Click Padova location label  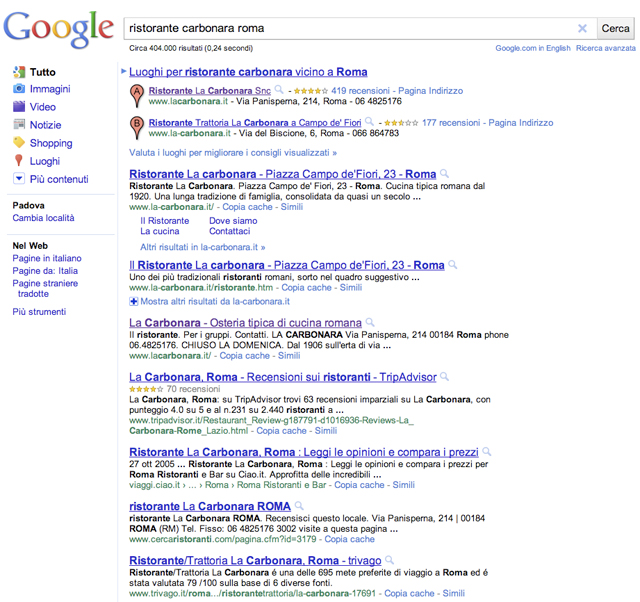[28, 205]
